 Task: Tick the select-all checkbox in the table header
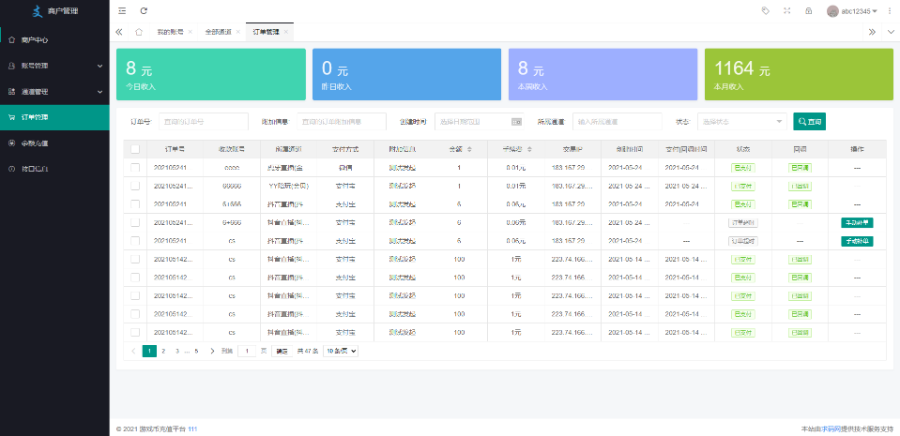pos(135,148)
